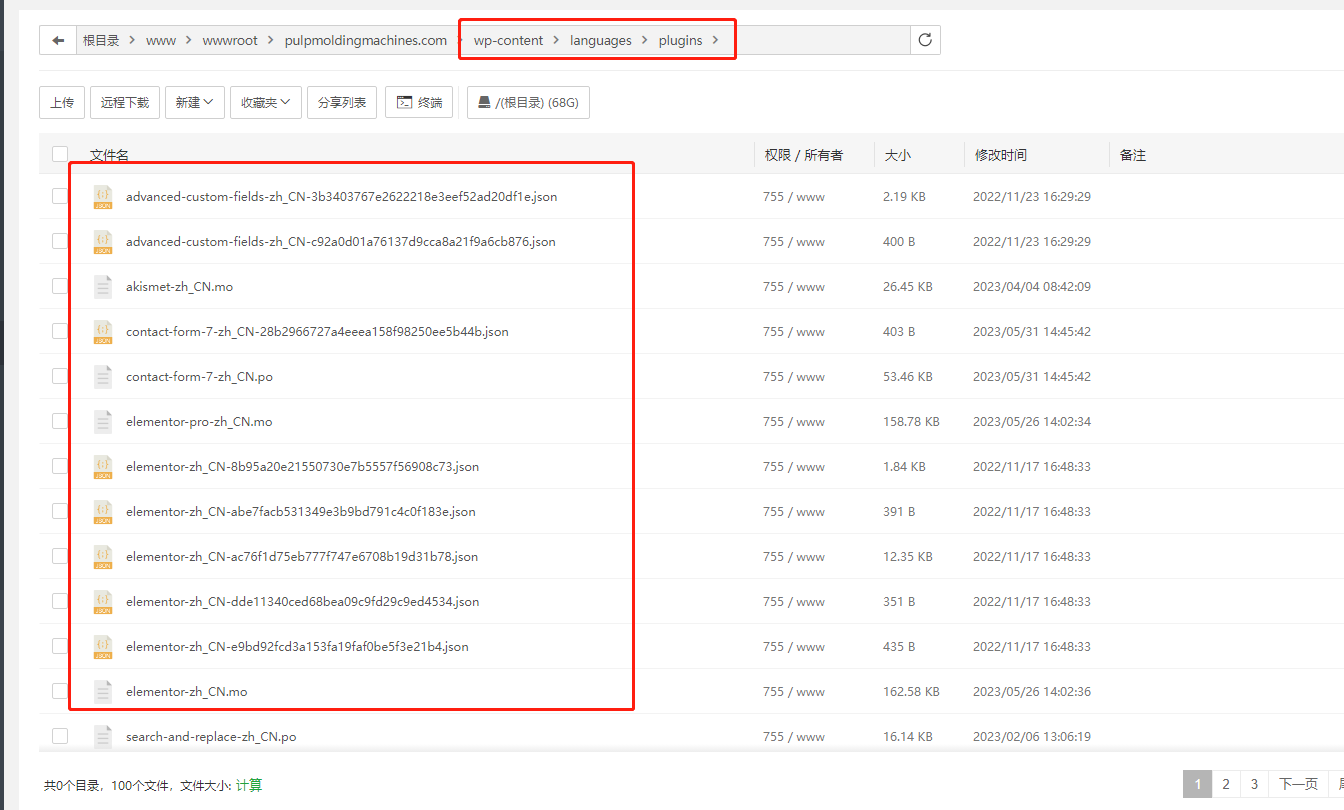Check box for akismet-zh_CN.mo row
Screen dimensions: 1344x810
pyautogui.click(x=60, y=286)
